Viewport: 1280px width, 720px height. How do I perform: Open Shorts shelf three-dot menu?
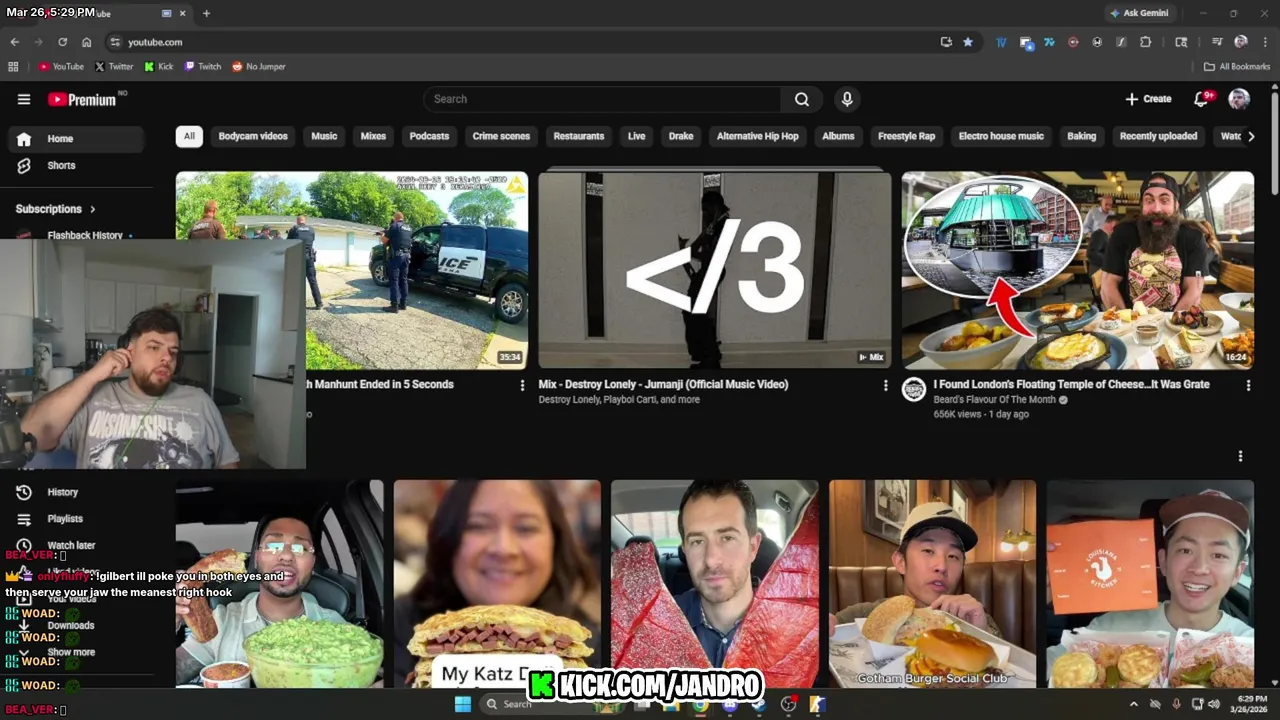1240,456
